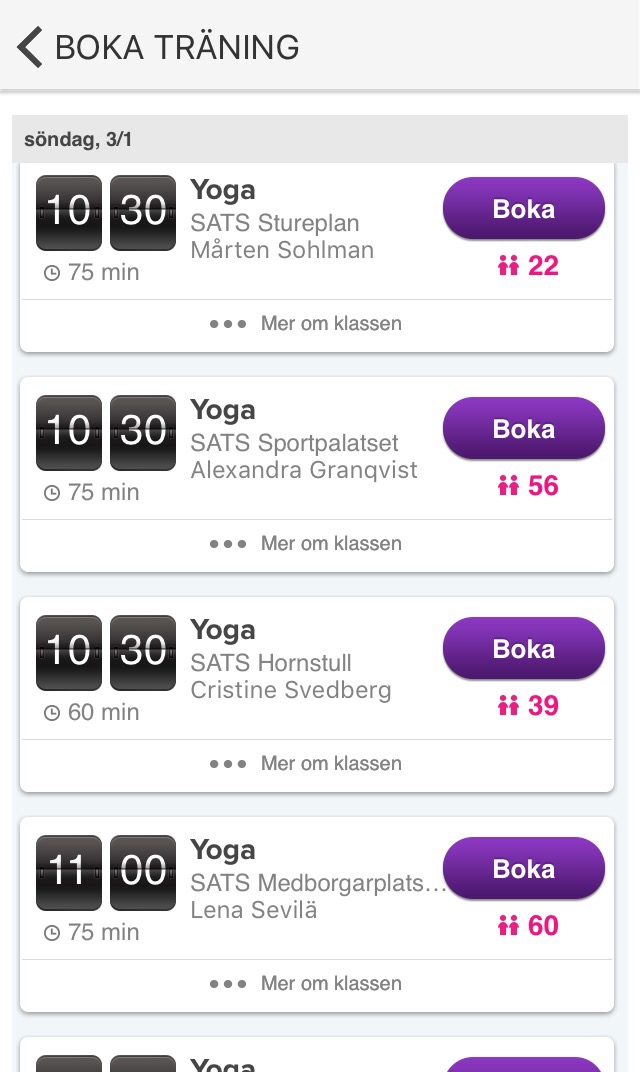Book Yoga with Mårten Sohlman
The image size is (640, 1072).
click(x=523, y=209)
